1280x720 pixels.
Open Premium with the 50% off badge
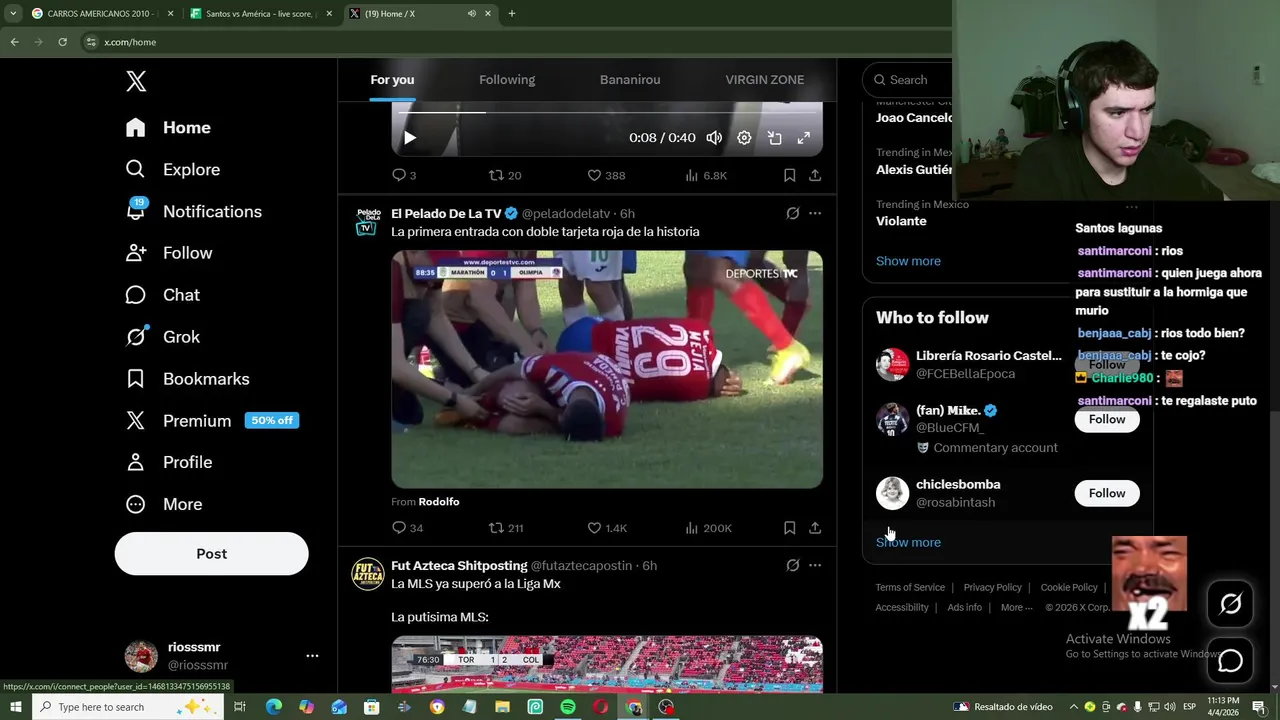tap(212, 421)
